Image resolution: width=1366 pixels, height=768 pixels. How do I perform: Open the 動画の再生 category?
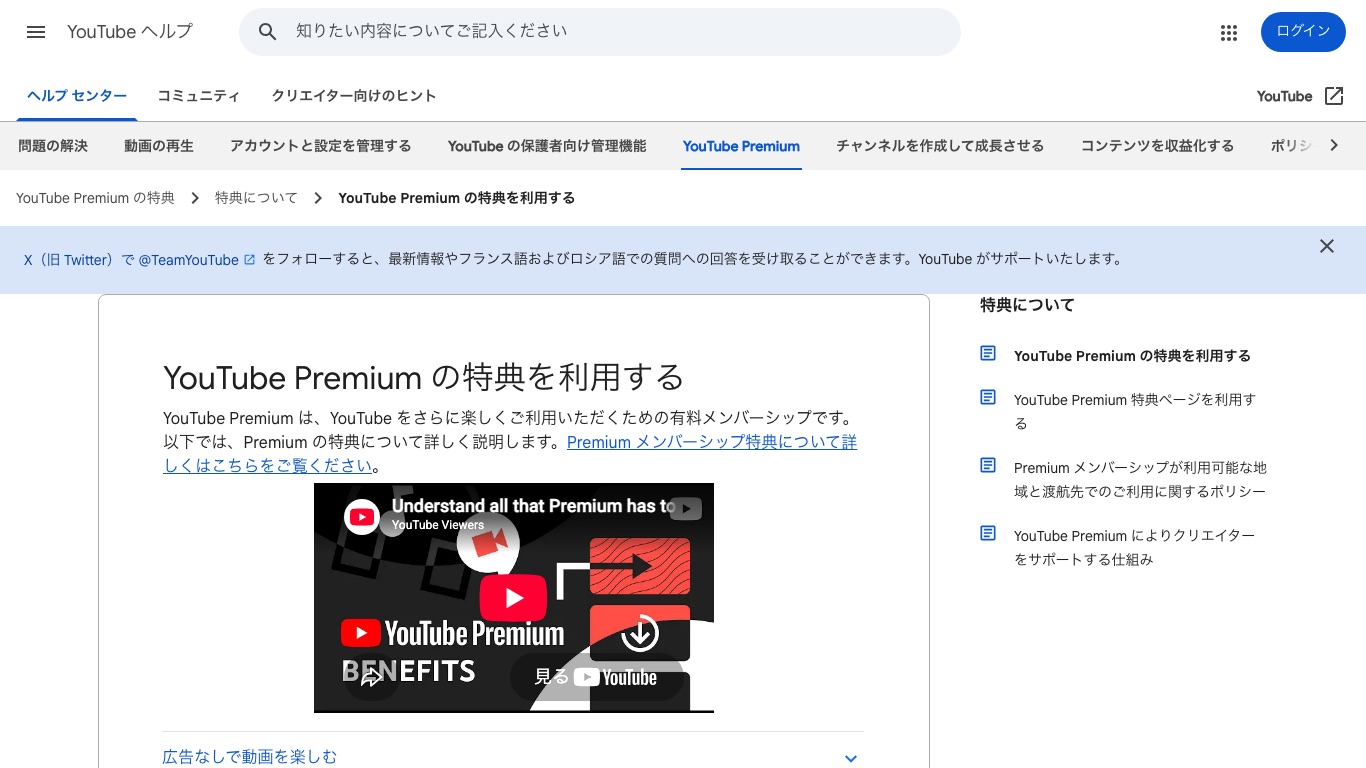pyautogui.click(x=159, y=146)
